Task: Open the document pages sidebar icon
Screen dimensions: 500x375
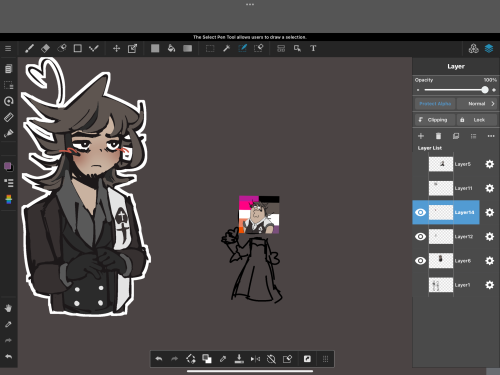Action: pos(9,69)
